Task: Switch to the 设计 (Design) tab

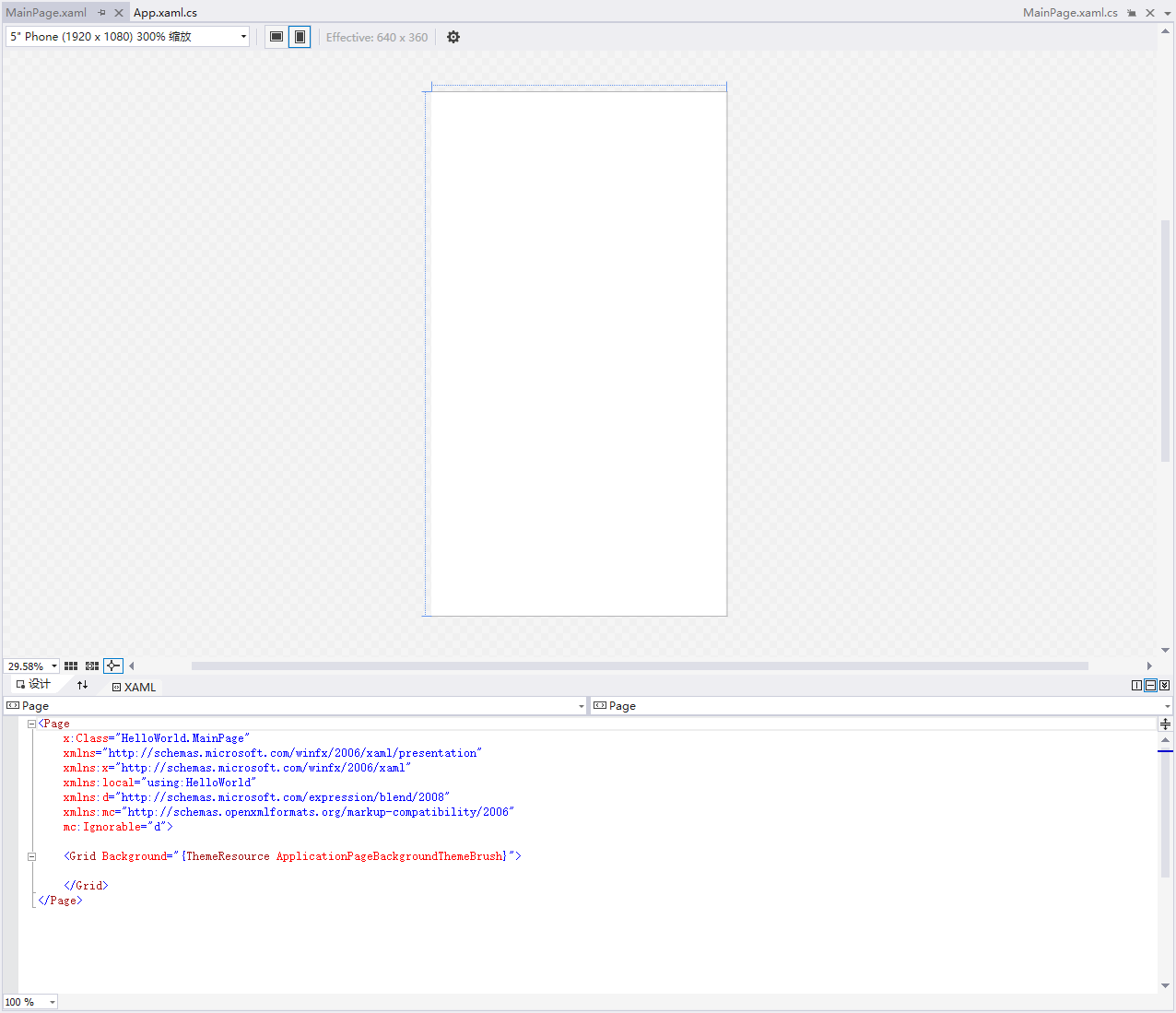Action: [33, 684]
